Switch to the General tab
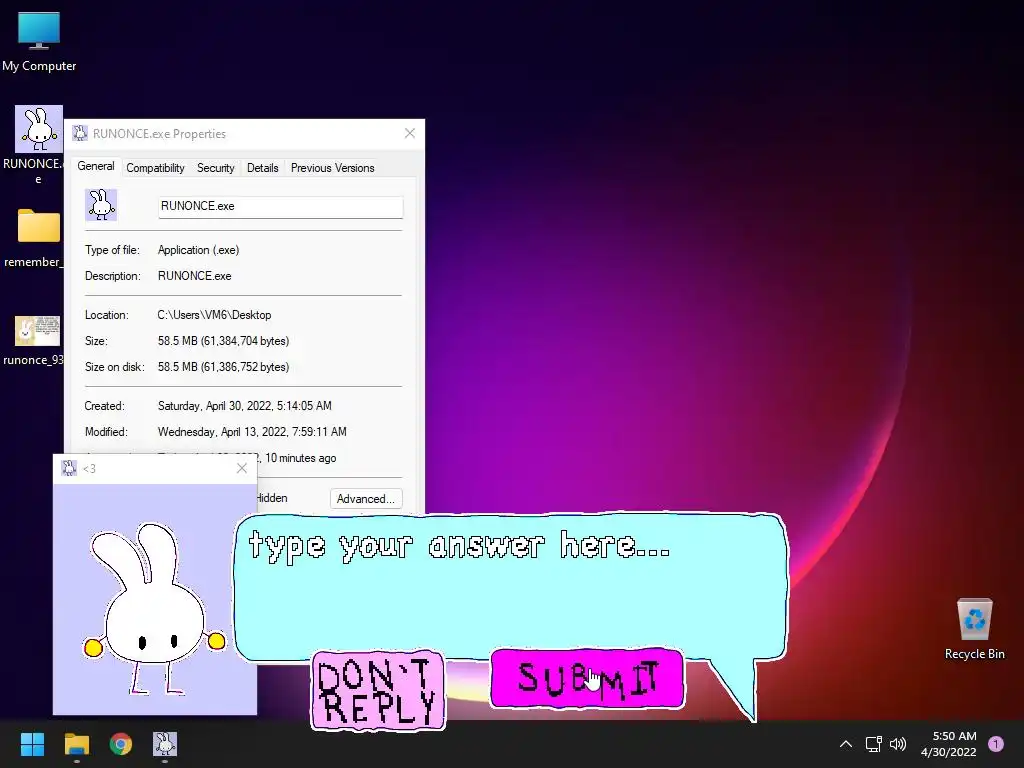This screenshot has width=1024, height=768. [96, 167]
